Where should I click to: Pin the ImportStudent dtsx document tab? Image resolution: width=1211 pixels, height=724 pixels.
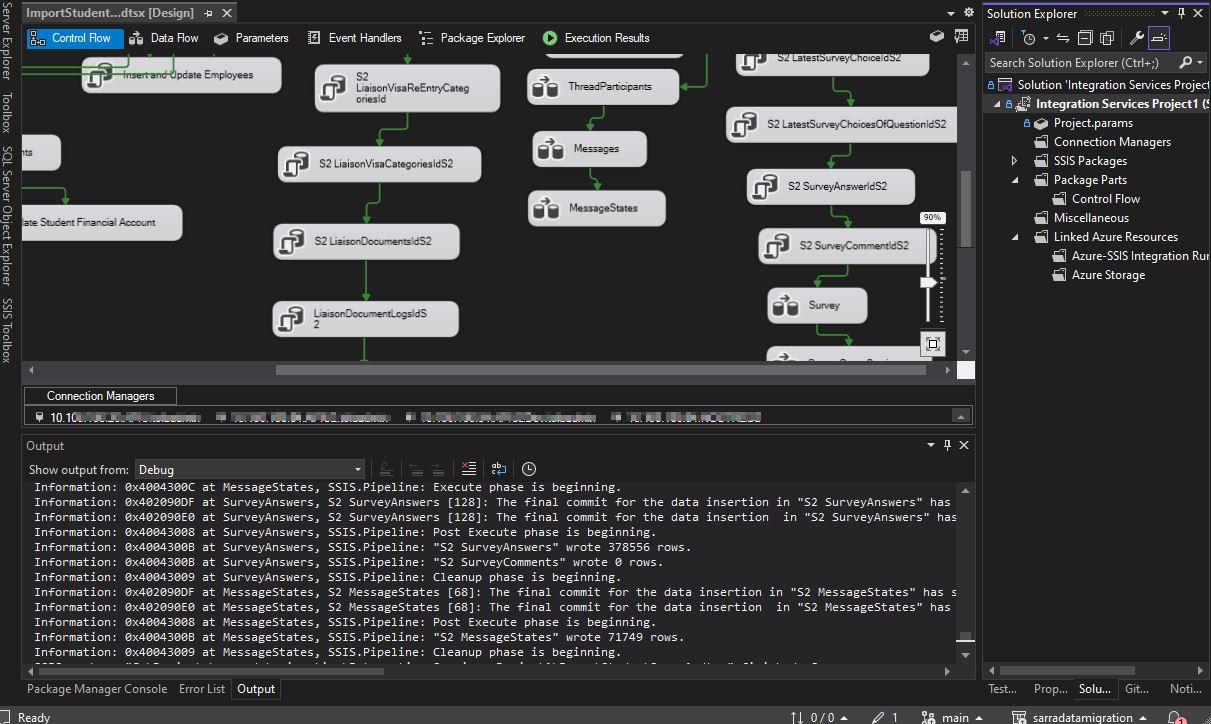208,13
